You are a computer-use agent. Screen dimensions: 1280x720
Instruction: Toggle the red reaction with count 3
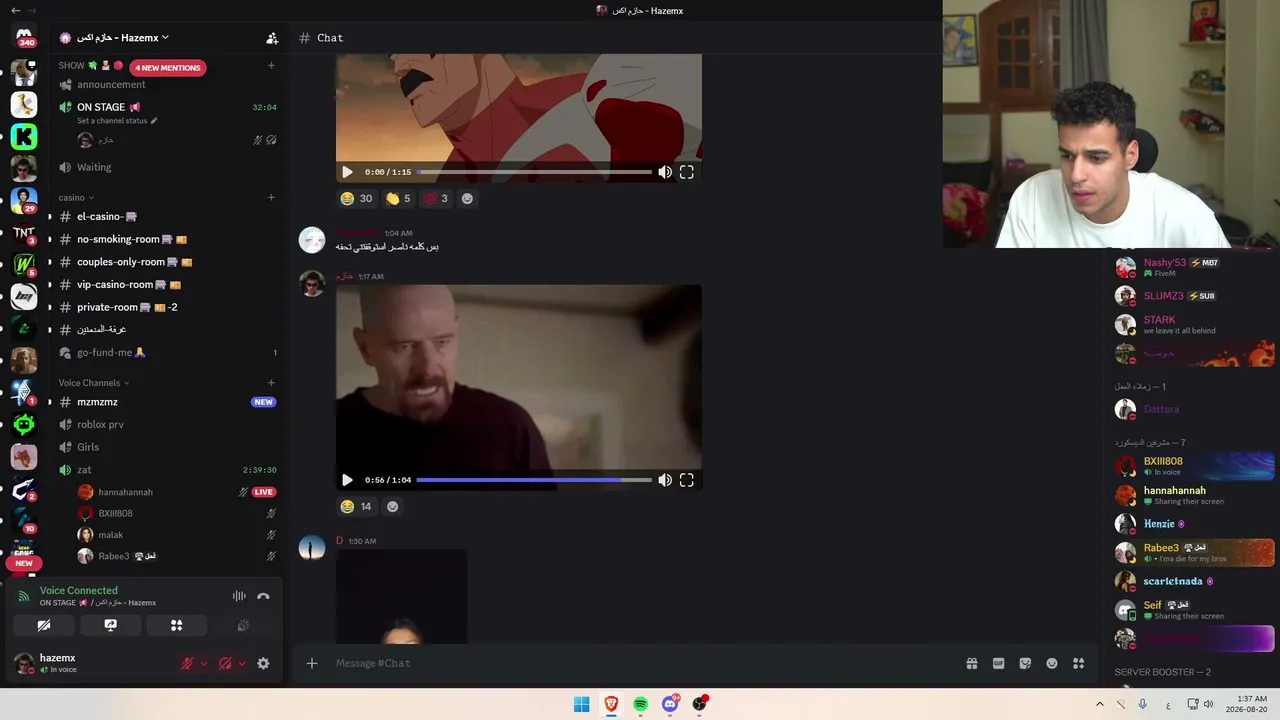pyautogui.click(x=436, y=198)
